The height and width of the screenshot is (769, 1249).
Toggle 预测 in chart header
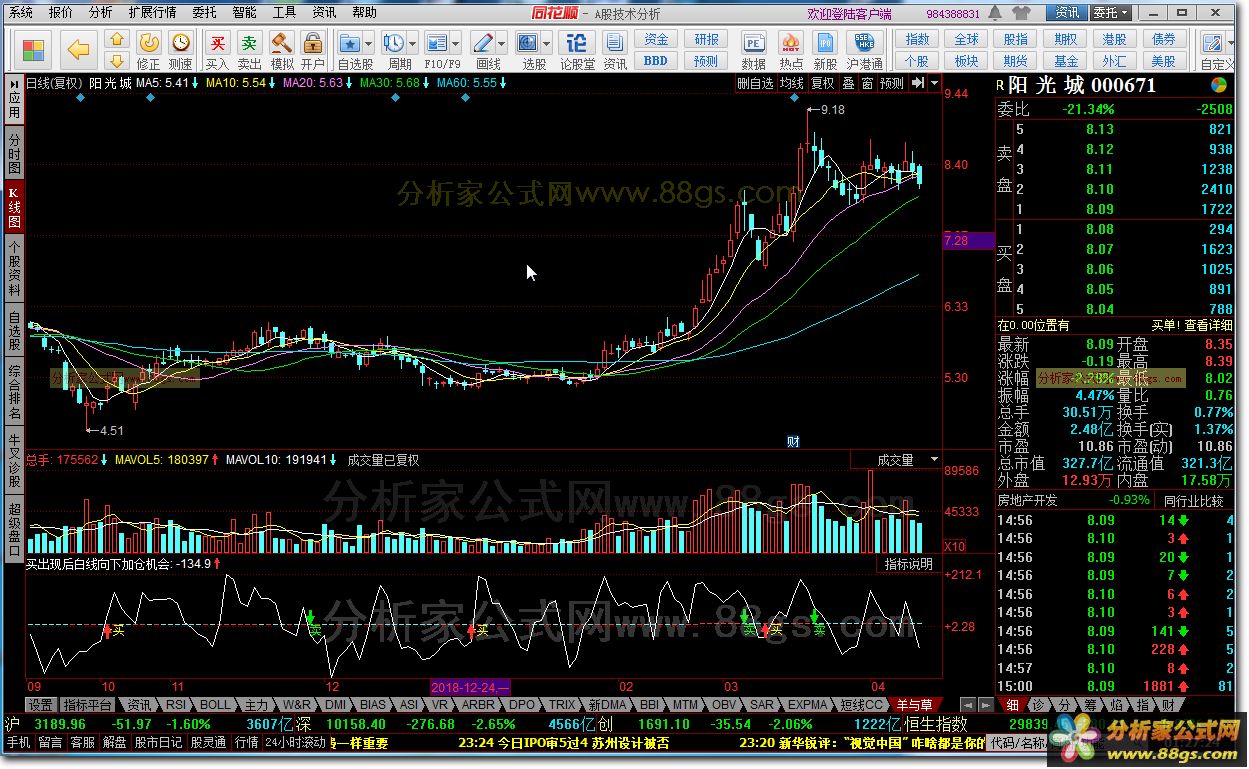891,84
